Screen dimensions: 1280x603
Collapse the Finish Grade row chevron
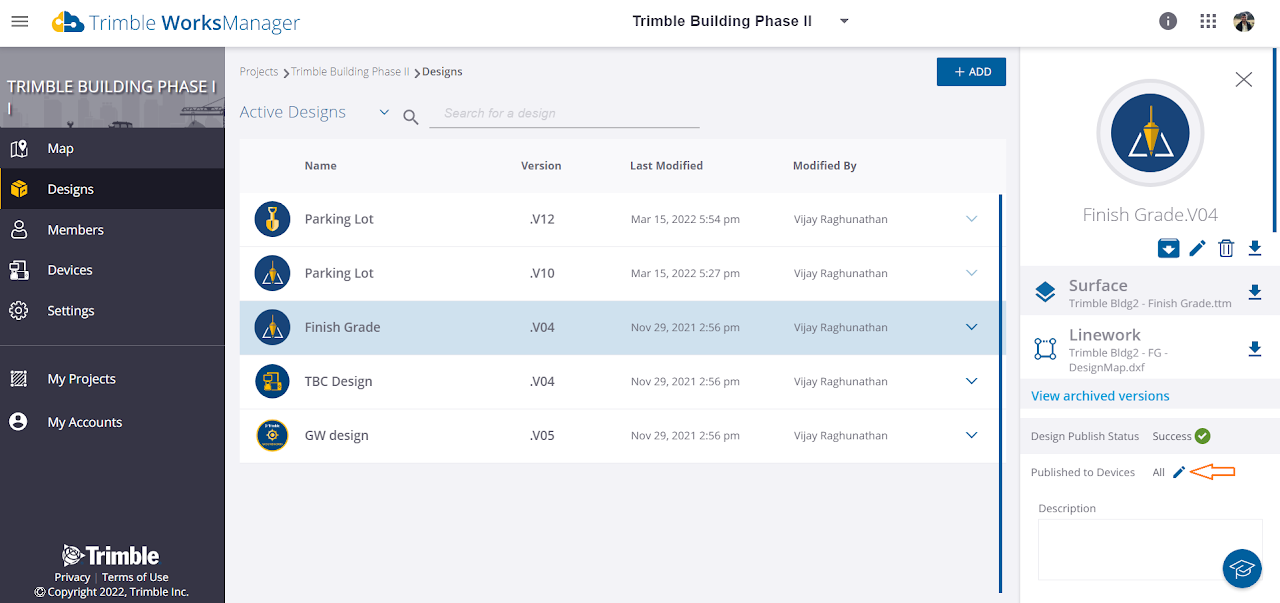pos(971,327)
